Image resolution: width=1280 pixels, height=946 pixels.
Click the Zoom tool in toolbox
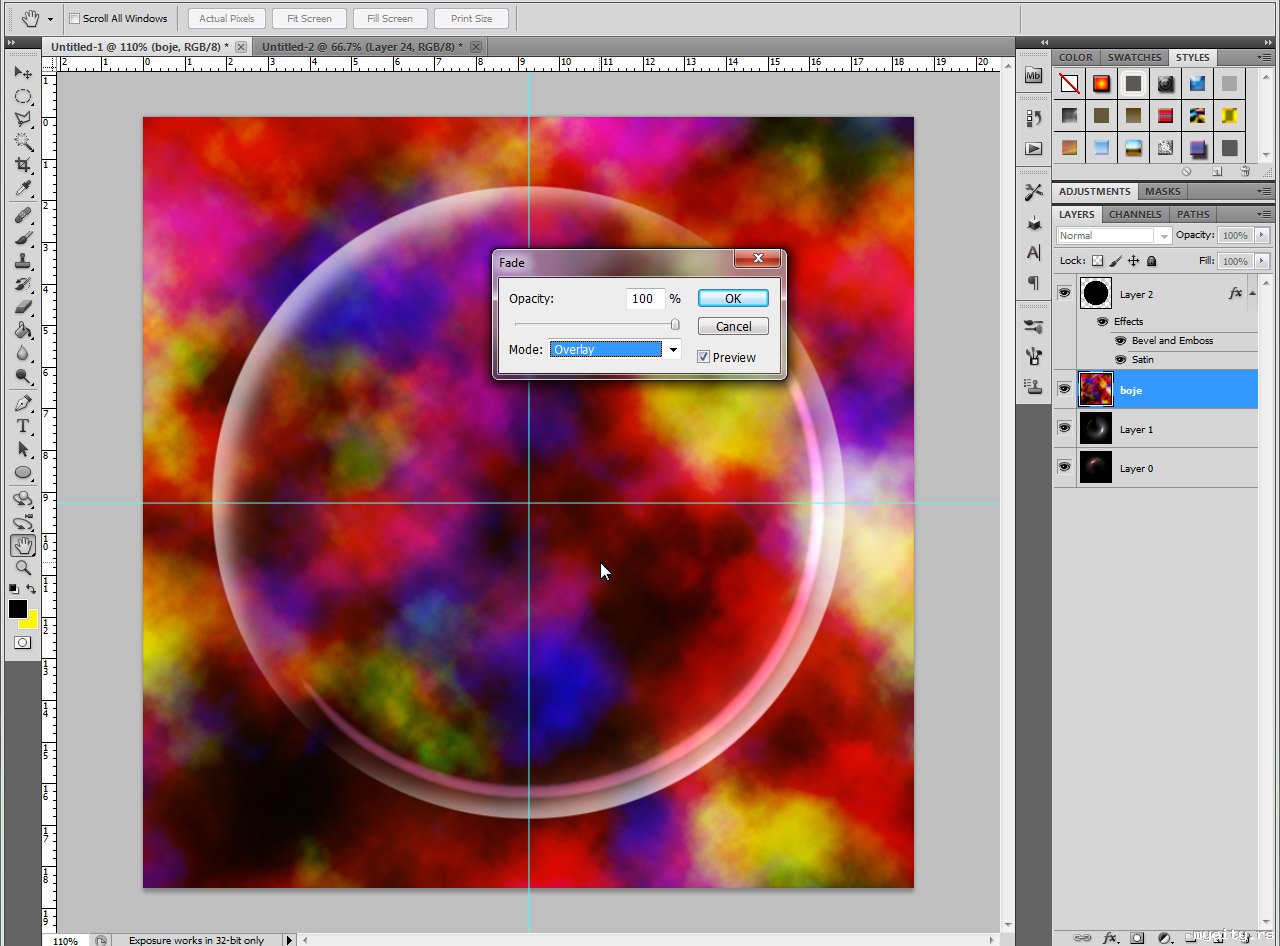coord(23,568)
